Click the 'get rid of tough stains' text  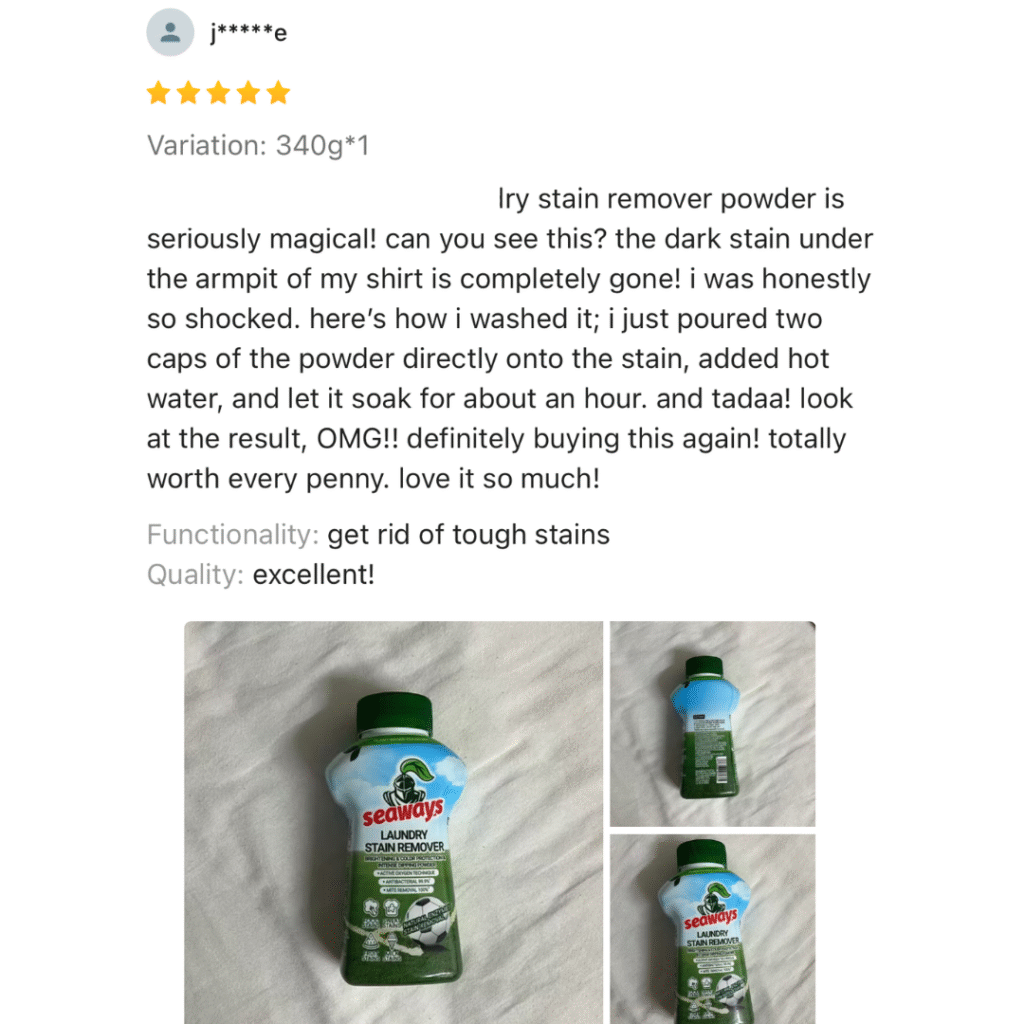[468, 534]
